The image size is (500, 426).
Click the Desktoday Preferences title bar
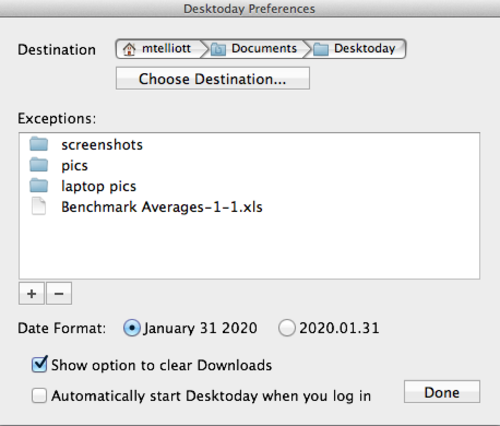[249, 9]
